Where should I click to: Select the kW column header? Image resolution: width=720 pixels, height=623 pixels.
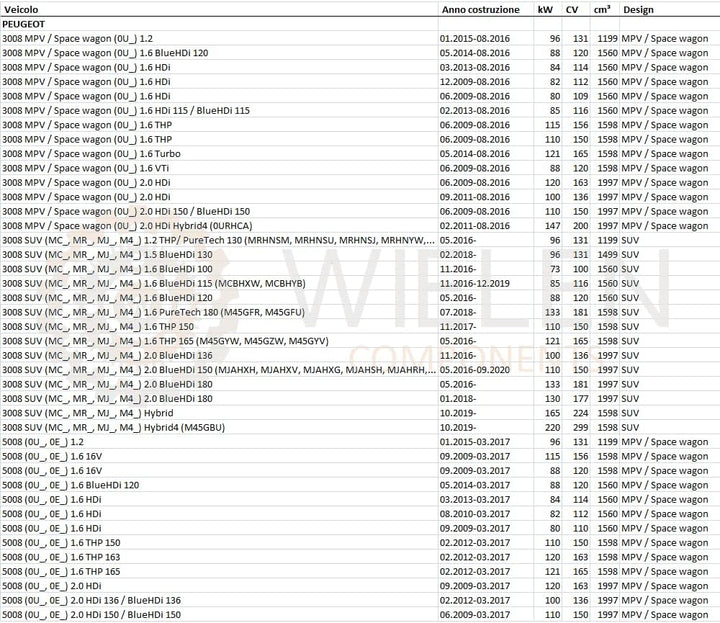(x=545, y=10)
